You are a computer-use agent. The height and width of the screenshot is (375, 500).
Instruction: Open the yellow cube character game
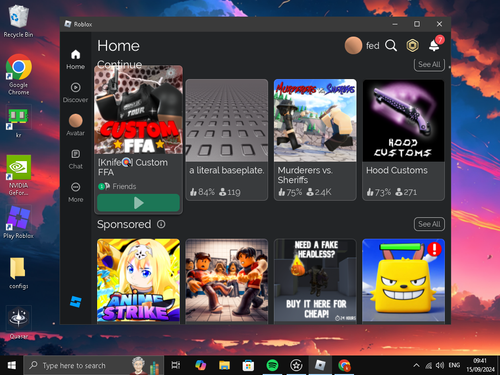(x=403, y=281)
